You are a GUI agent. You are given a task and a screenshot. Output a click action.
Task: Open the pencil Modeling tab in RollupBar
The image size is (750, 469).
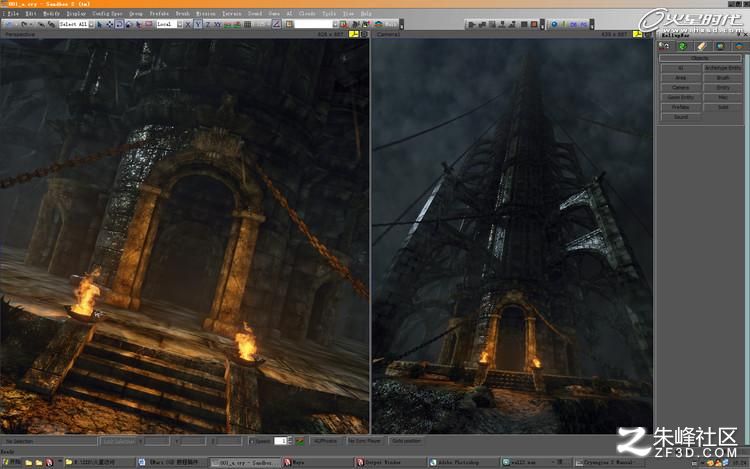click(x=702, y=46)
